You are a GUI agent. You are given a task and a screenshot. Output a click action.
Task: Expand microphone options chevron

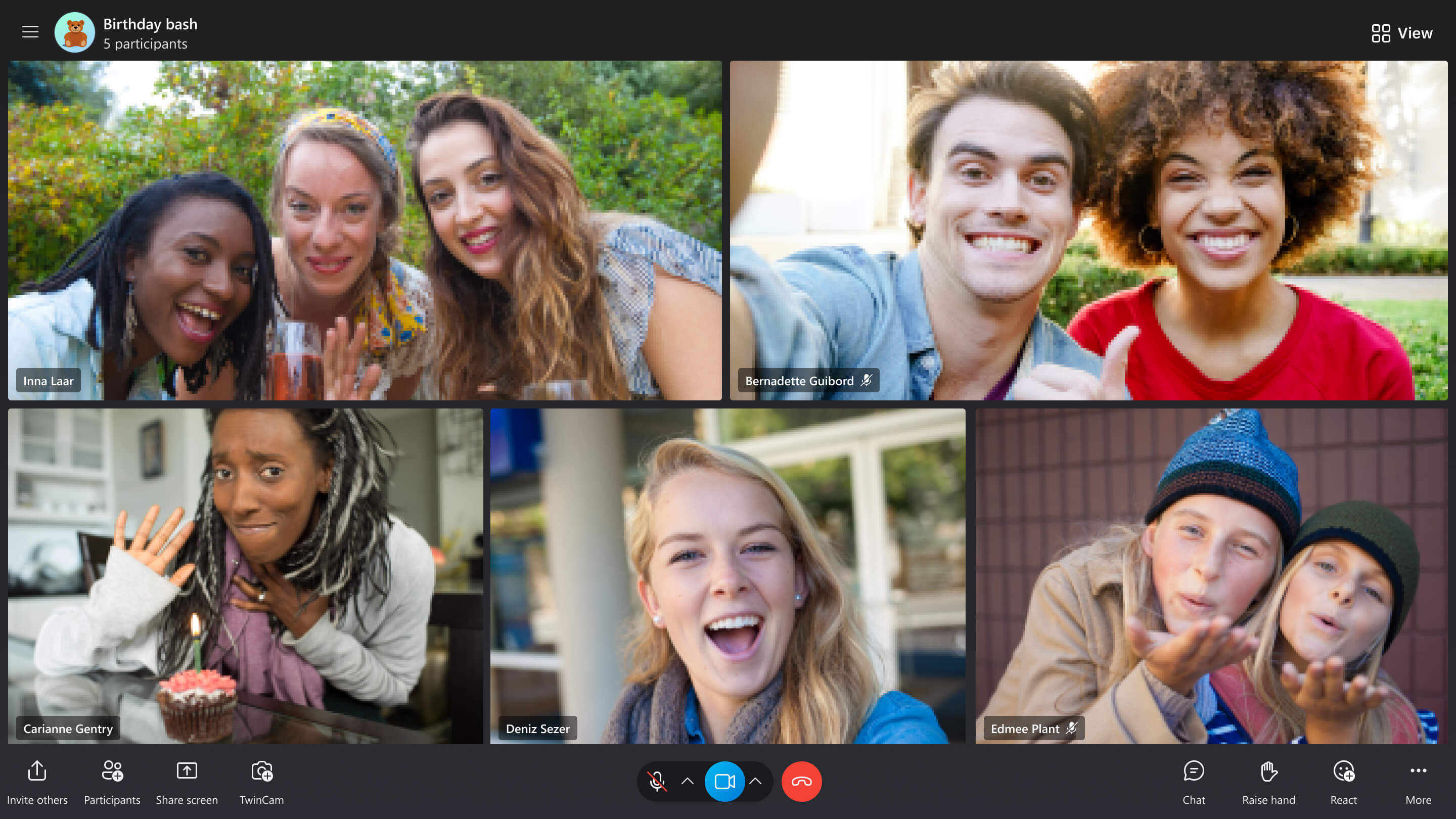[x=687, y=781]
